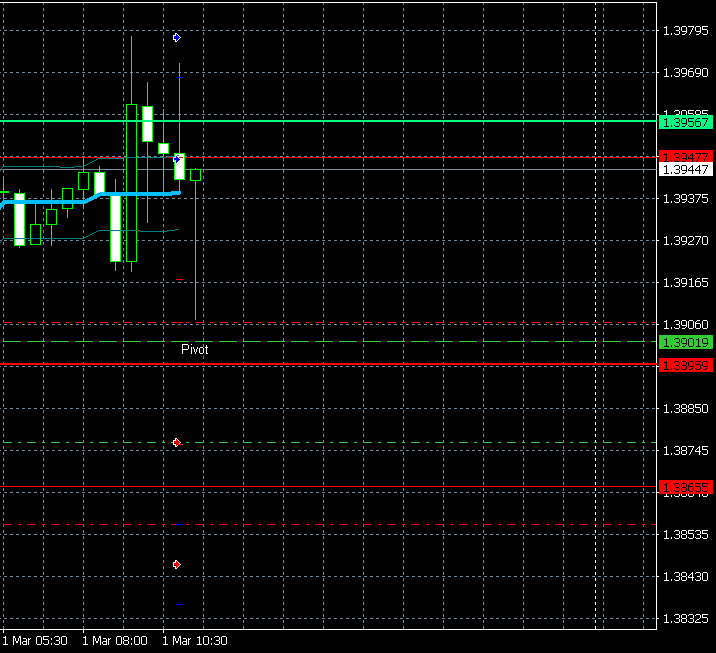This screenshot has height=653, width=716.
Task: Select the red 1.38959 price tag
Action: [685, 366]
